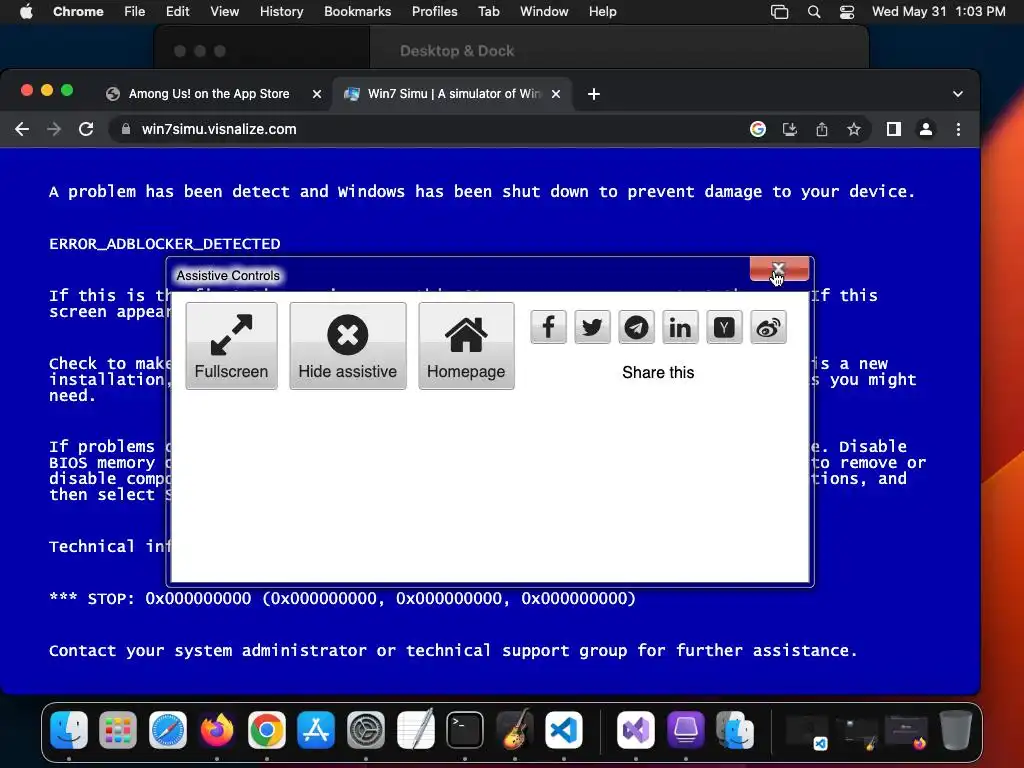The image size is (1024, 768).
Task: Share on Facebook icon
Action: point(548,327)
